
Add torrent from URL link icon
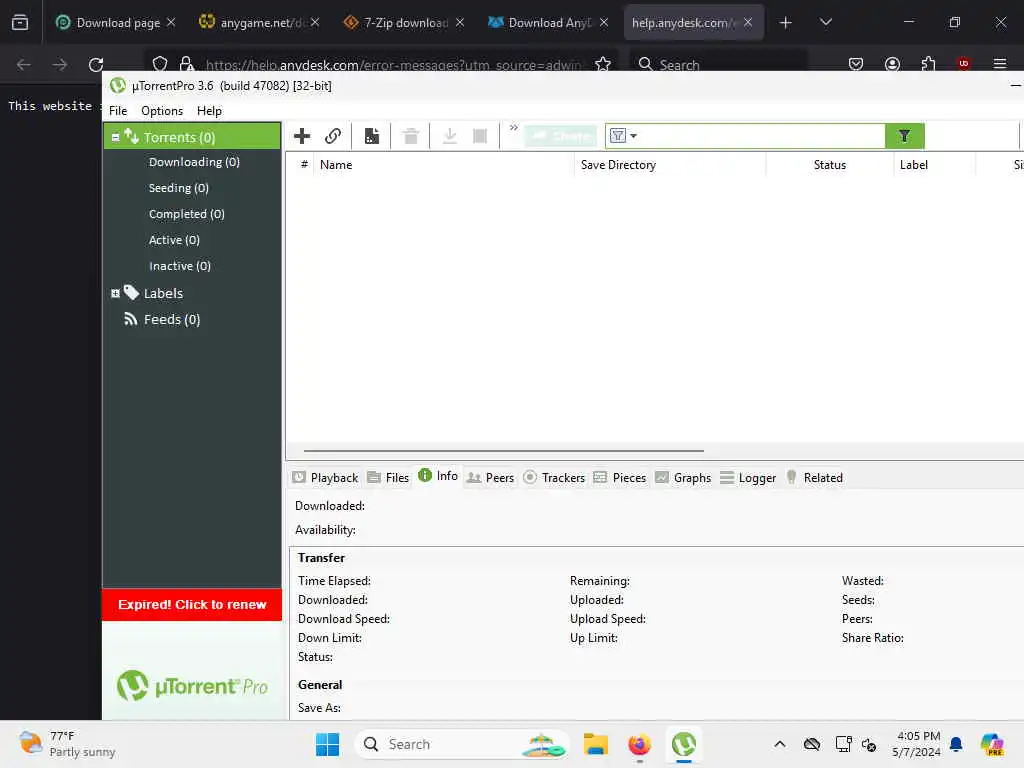pyautogui.click(x=333, y=136)
